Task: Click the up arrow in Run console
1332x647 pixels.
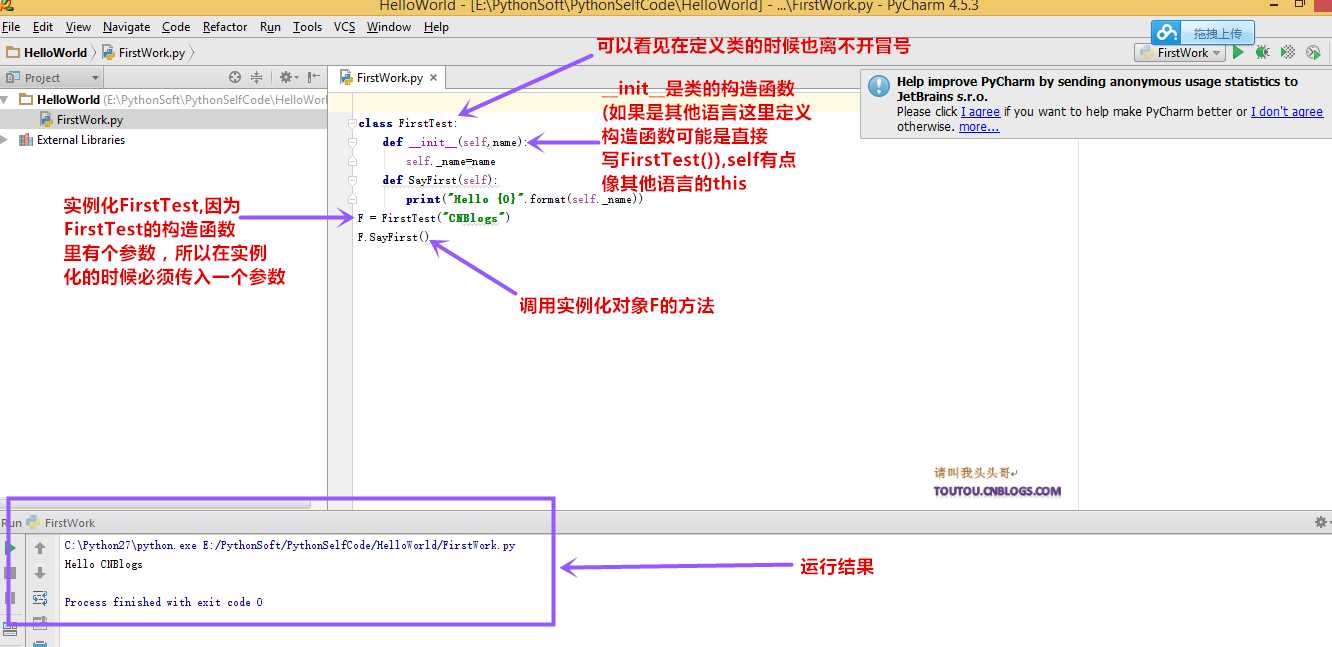Action: [x=40, y=548]
